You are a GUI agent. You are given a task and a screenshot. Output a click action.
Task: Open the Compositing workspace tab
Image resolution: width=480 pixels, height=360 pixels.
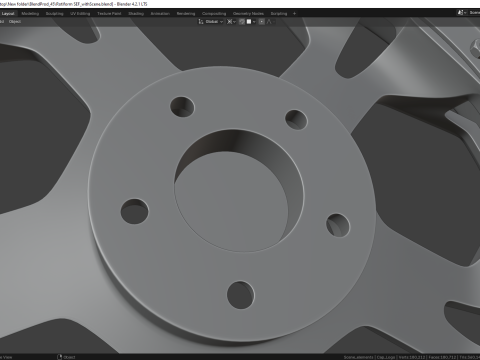pos(214,14)
